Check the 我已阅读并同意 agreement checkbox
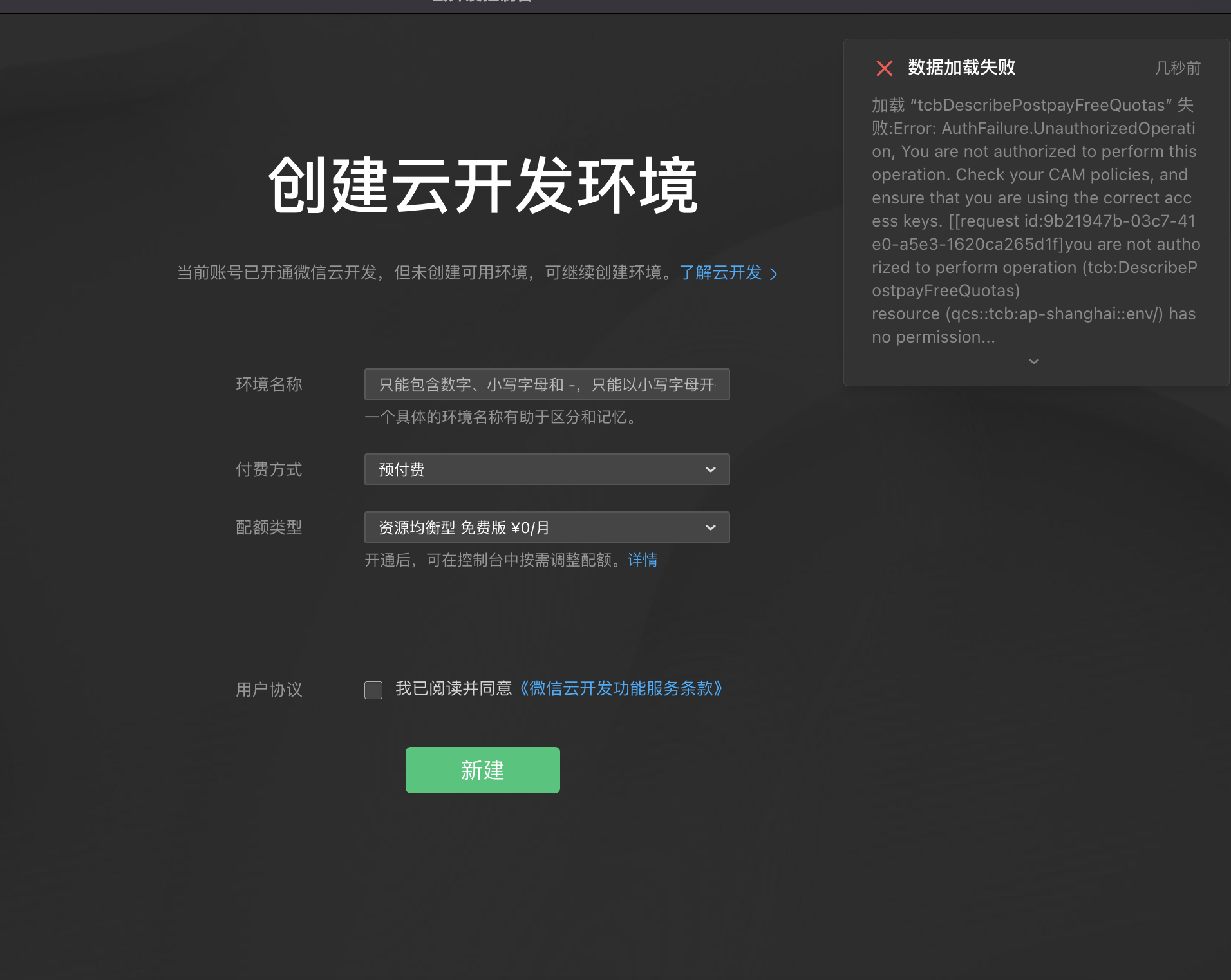Screen dimensions: 1231x980 (373, 690)
